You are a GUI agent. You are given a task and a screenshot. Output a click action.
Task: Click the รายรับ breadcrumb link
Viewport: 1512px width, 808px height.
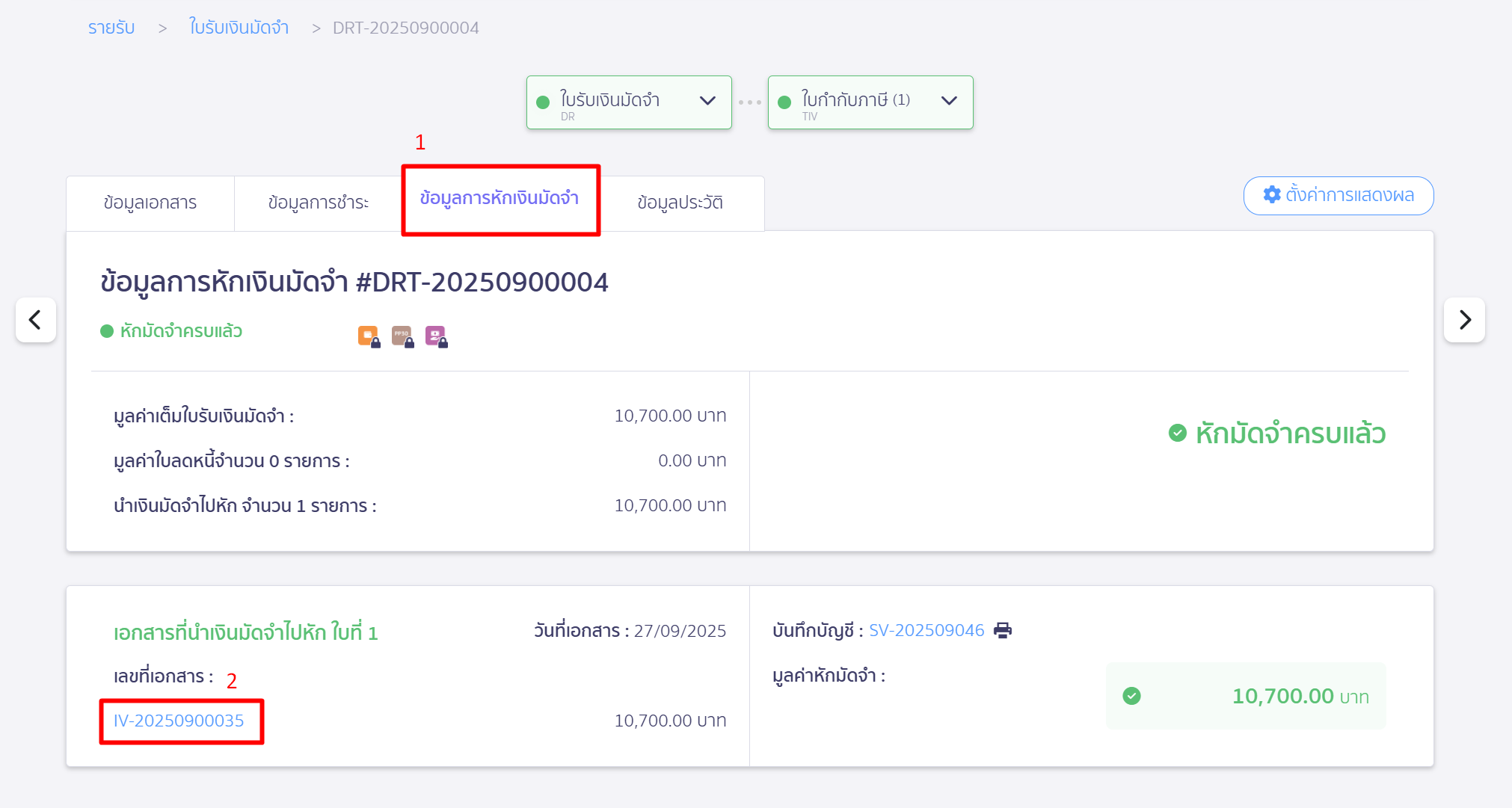pyautogui.click(x=111, y=28)
